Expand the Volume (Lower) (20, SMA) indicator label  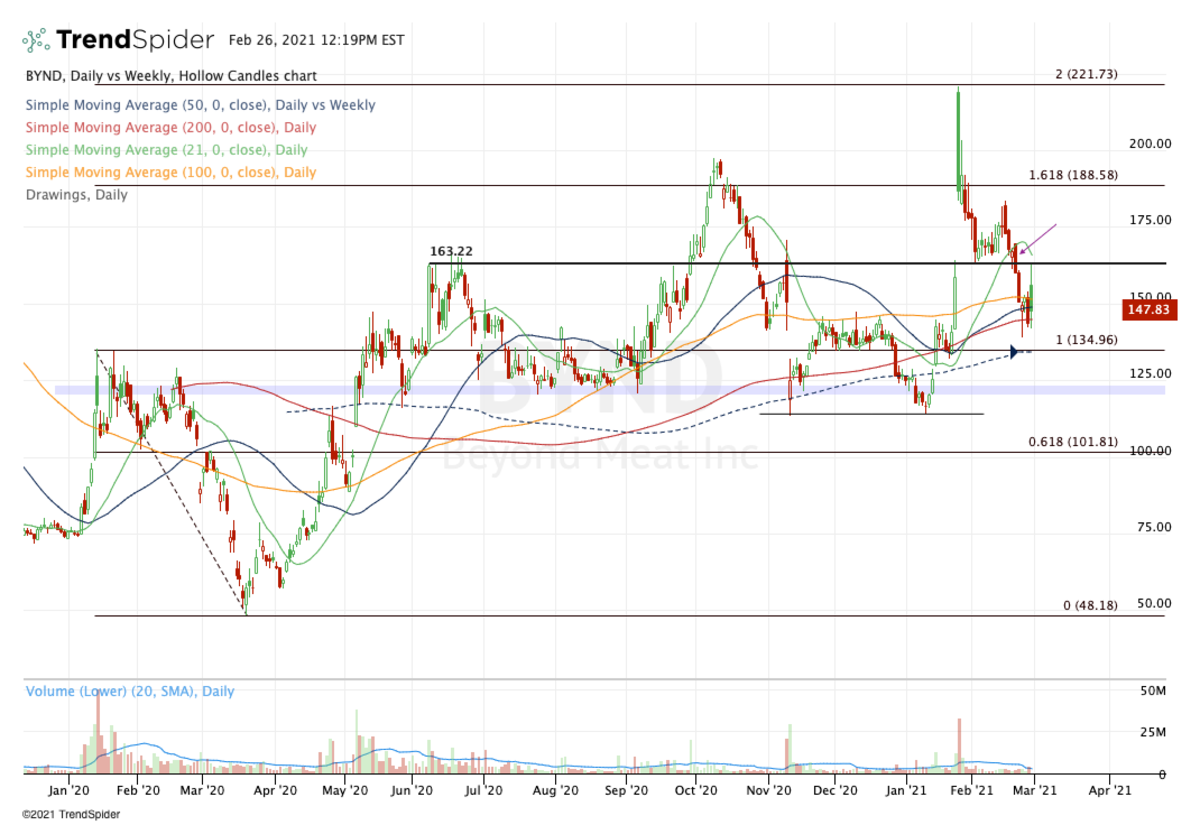tap(130, 691)
